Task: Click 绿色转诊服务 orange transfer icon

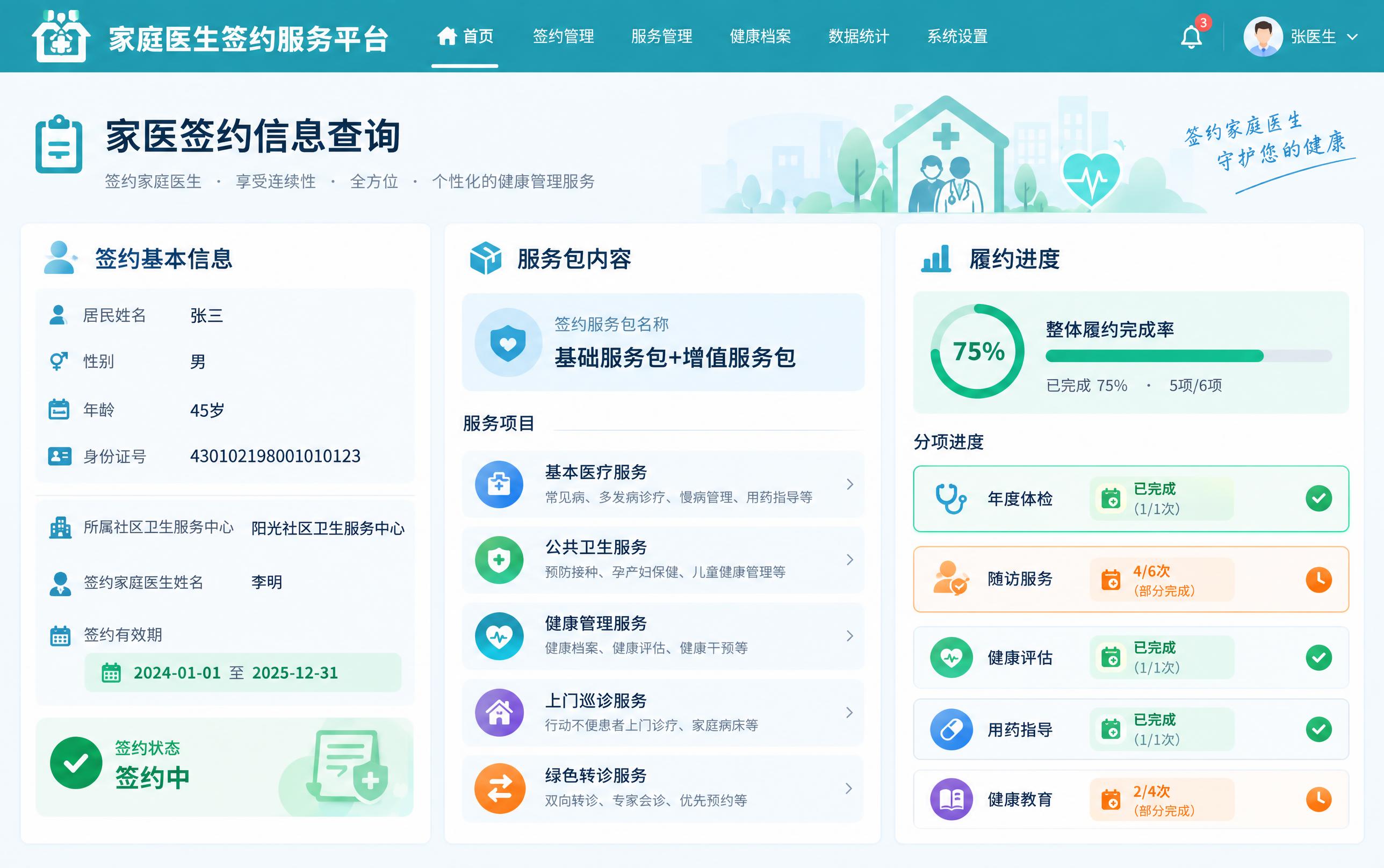Action: [500, 788]
